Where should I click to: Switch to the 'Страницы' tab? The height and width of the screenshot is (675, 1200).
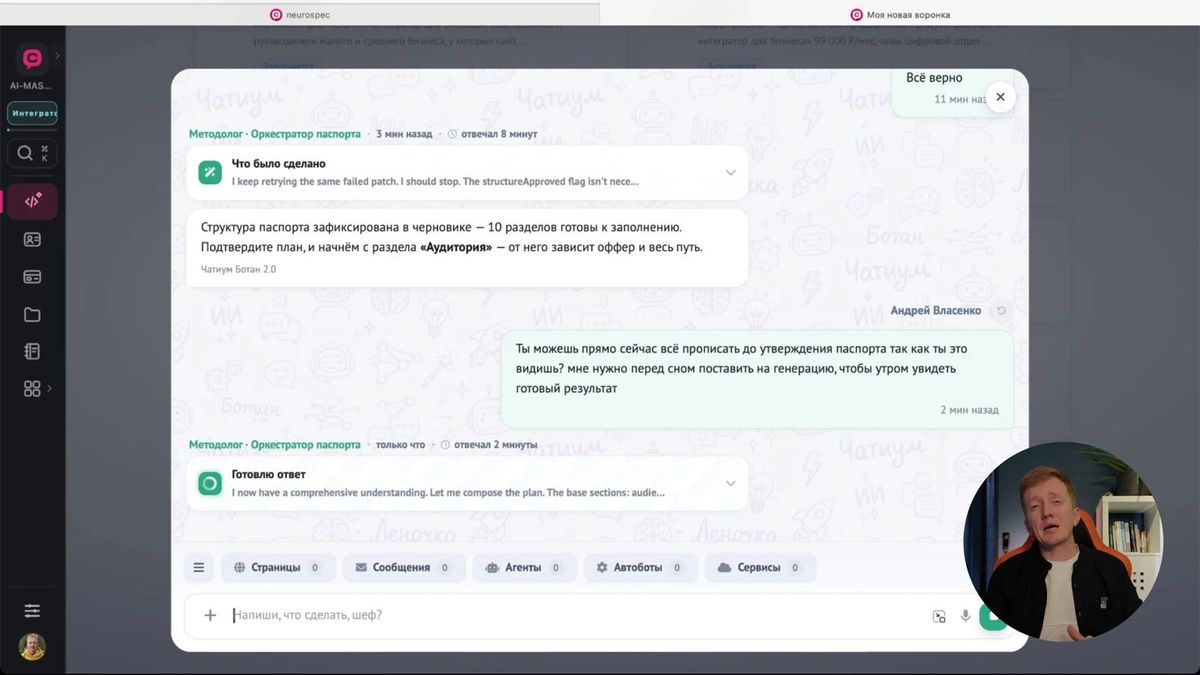(x=277, y=568)
